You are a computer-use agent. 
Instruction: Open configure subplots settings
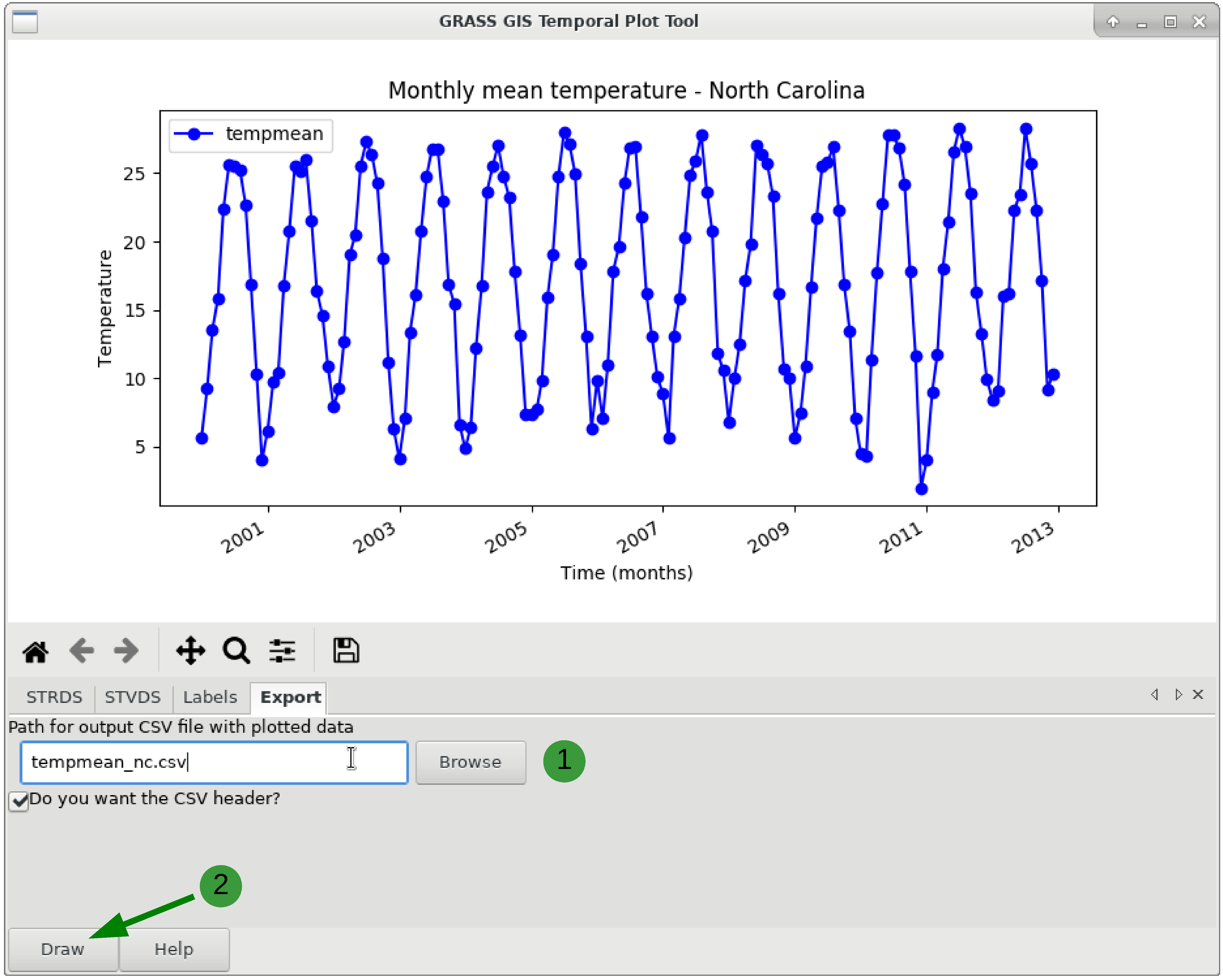tap(282, 651)
